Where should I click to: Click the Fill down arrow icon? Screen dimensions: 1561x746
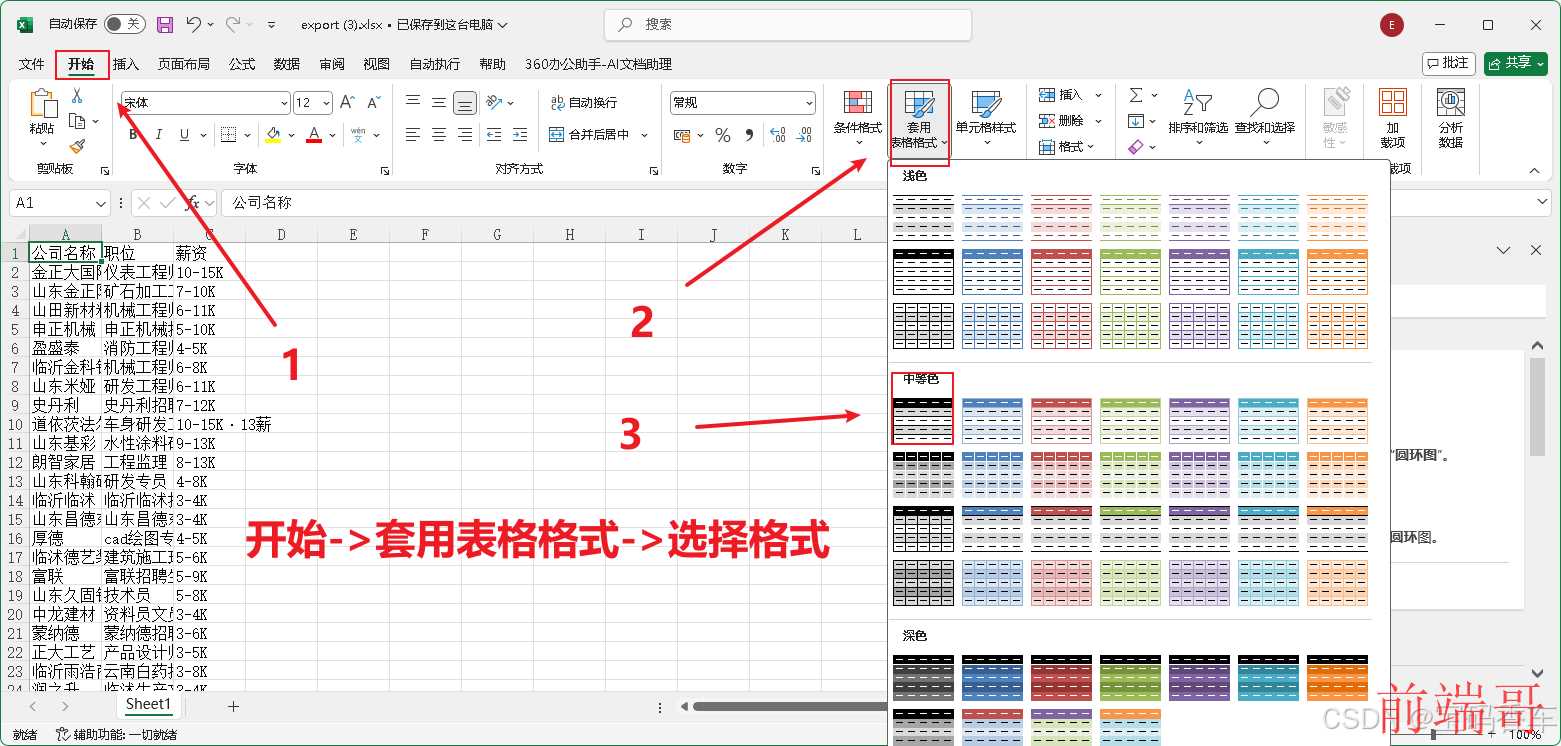(x=1136, y=121)
